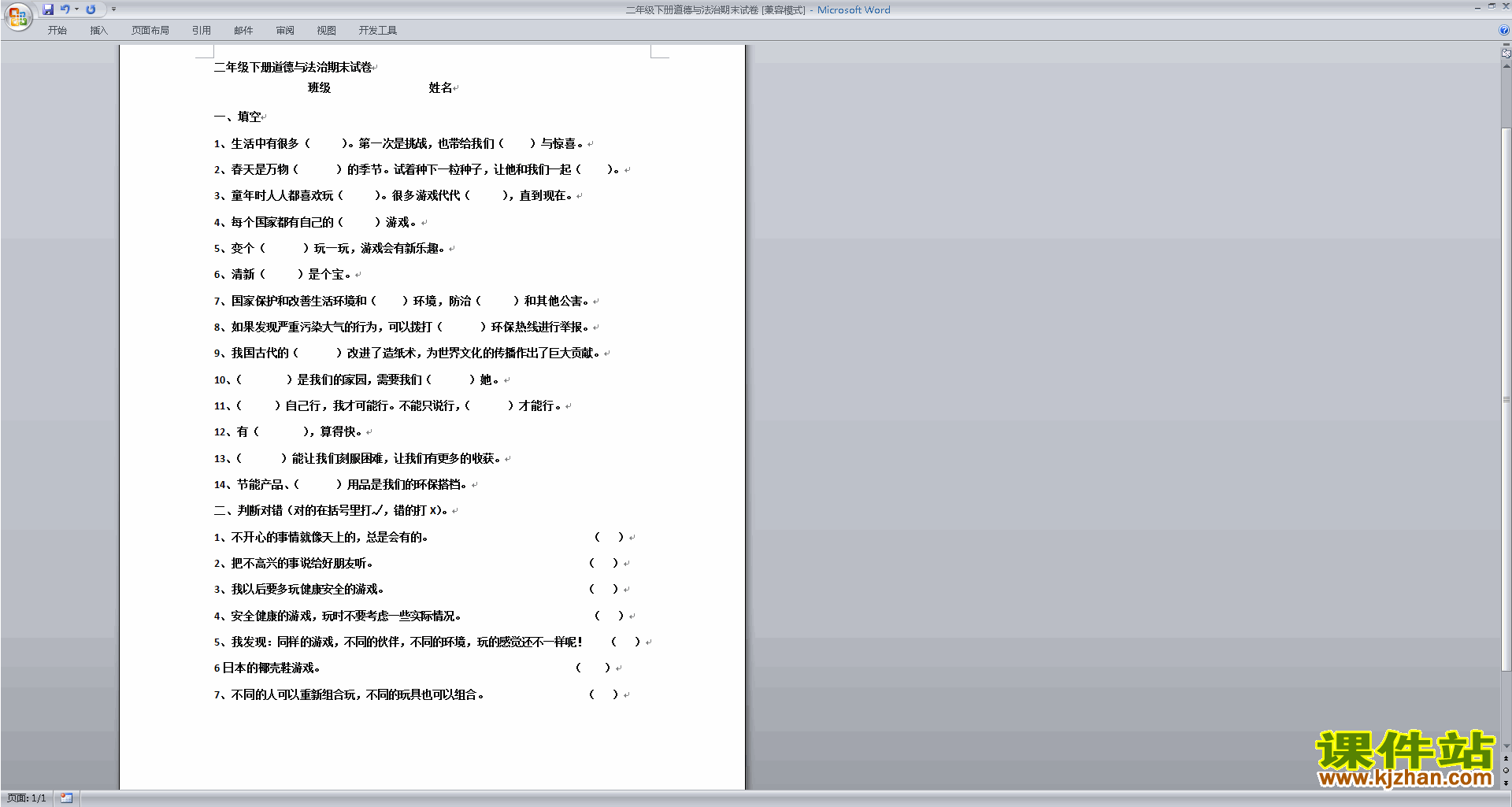The width and height of the screenshot is (1512, 807).
Task: Open the 开发工具 ribbon tab
Action: 378,31
